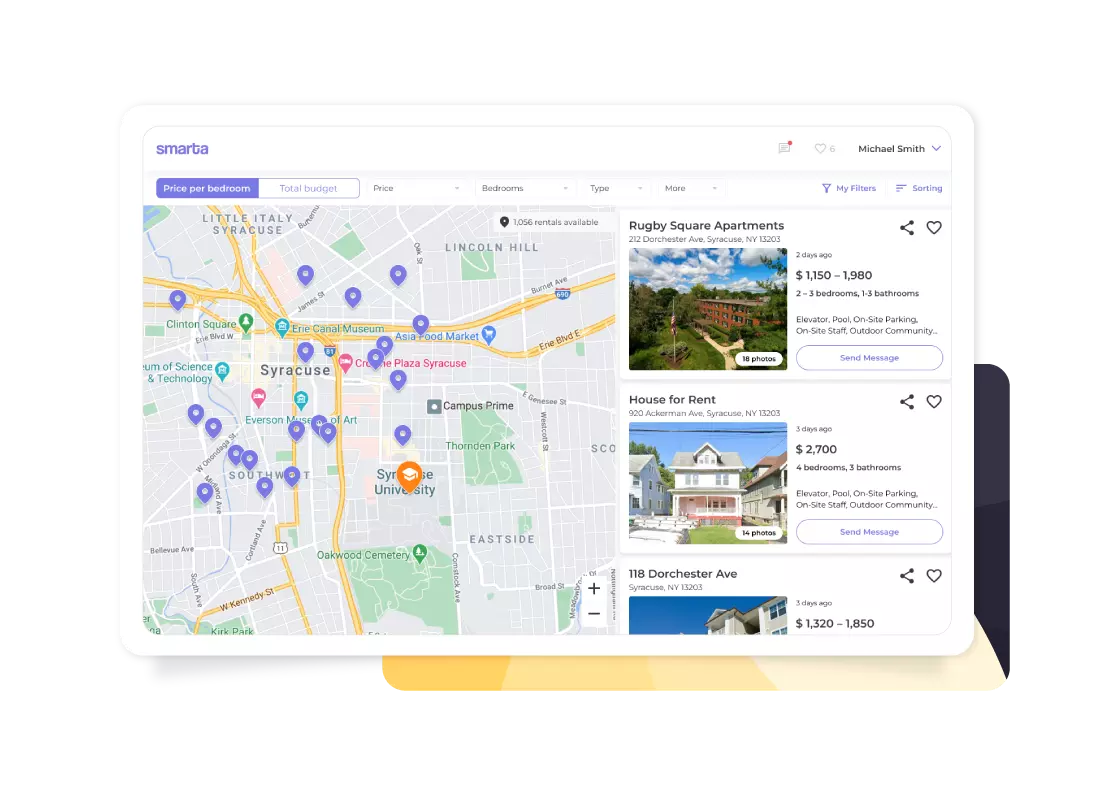Select the Price per bedroom tab
Screen dimensions: 1100x800
click(x=207, y=188)
